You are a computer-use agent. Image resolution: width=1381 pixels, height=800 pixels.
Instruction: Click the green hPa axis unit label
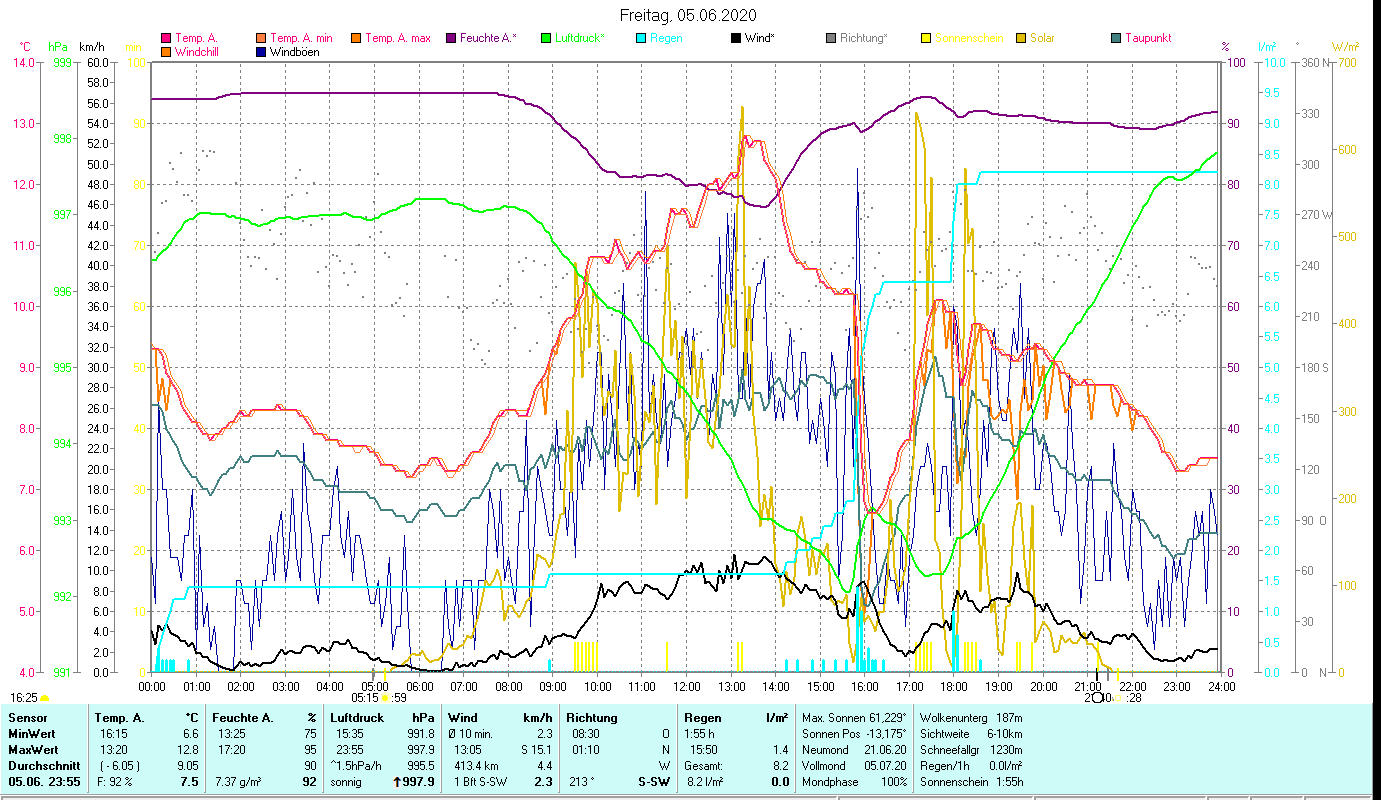click(57, 47)
